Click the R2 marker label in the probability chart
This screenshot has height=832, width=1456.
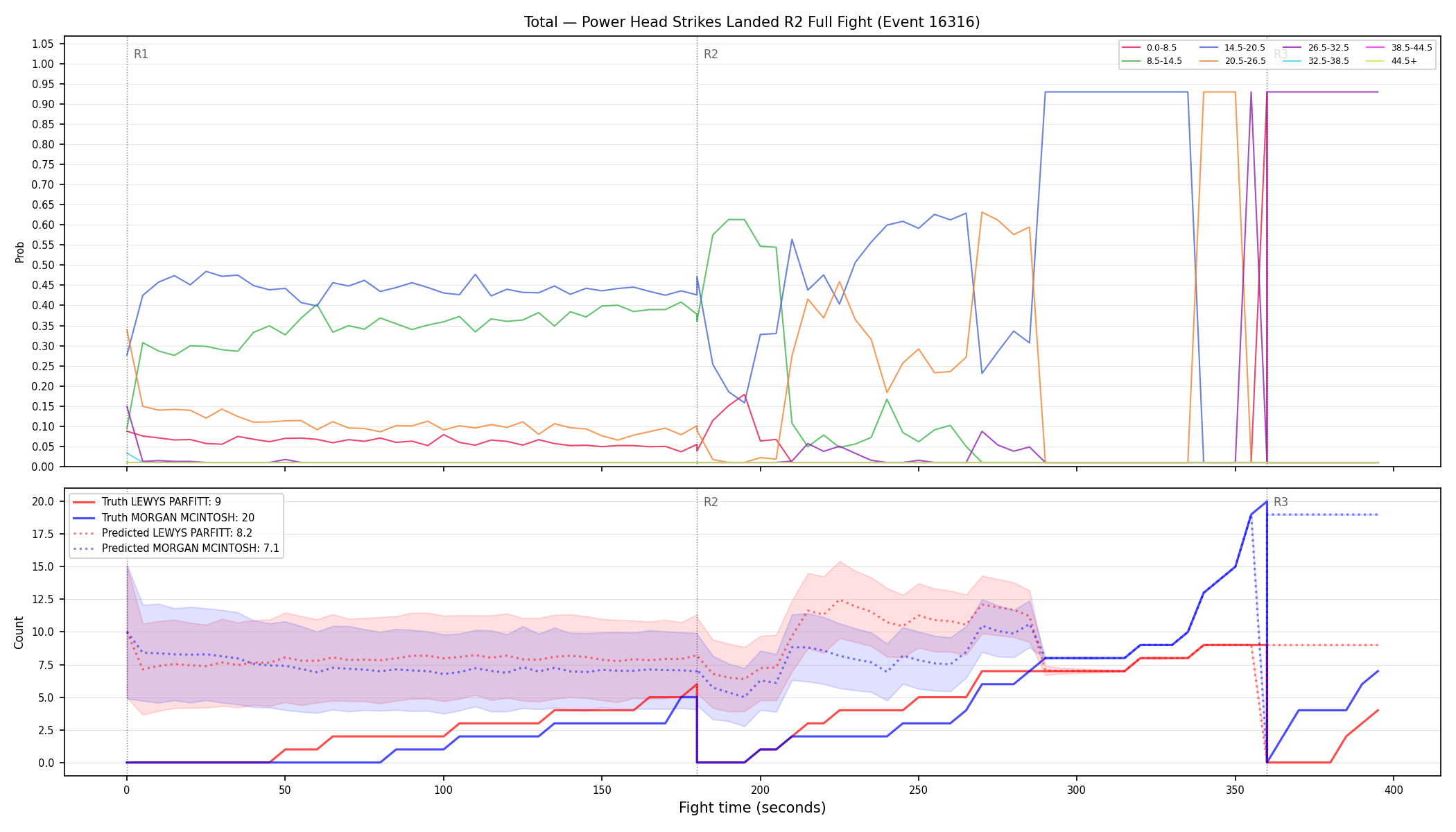pyautogui.click(x=711, y=54)
